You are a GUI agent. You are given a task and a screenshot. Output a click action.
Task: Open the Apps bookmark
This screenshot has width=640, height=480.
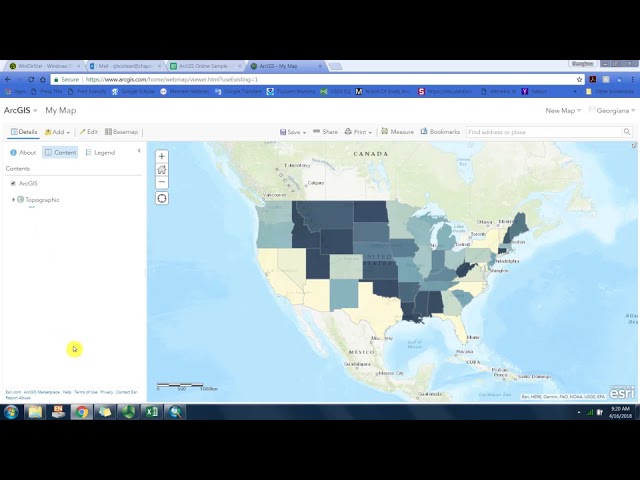click(16, 91)
